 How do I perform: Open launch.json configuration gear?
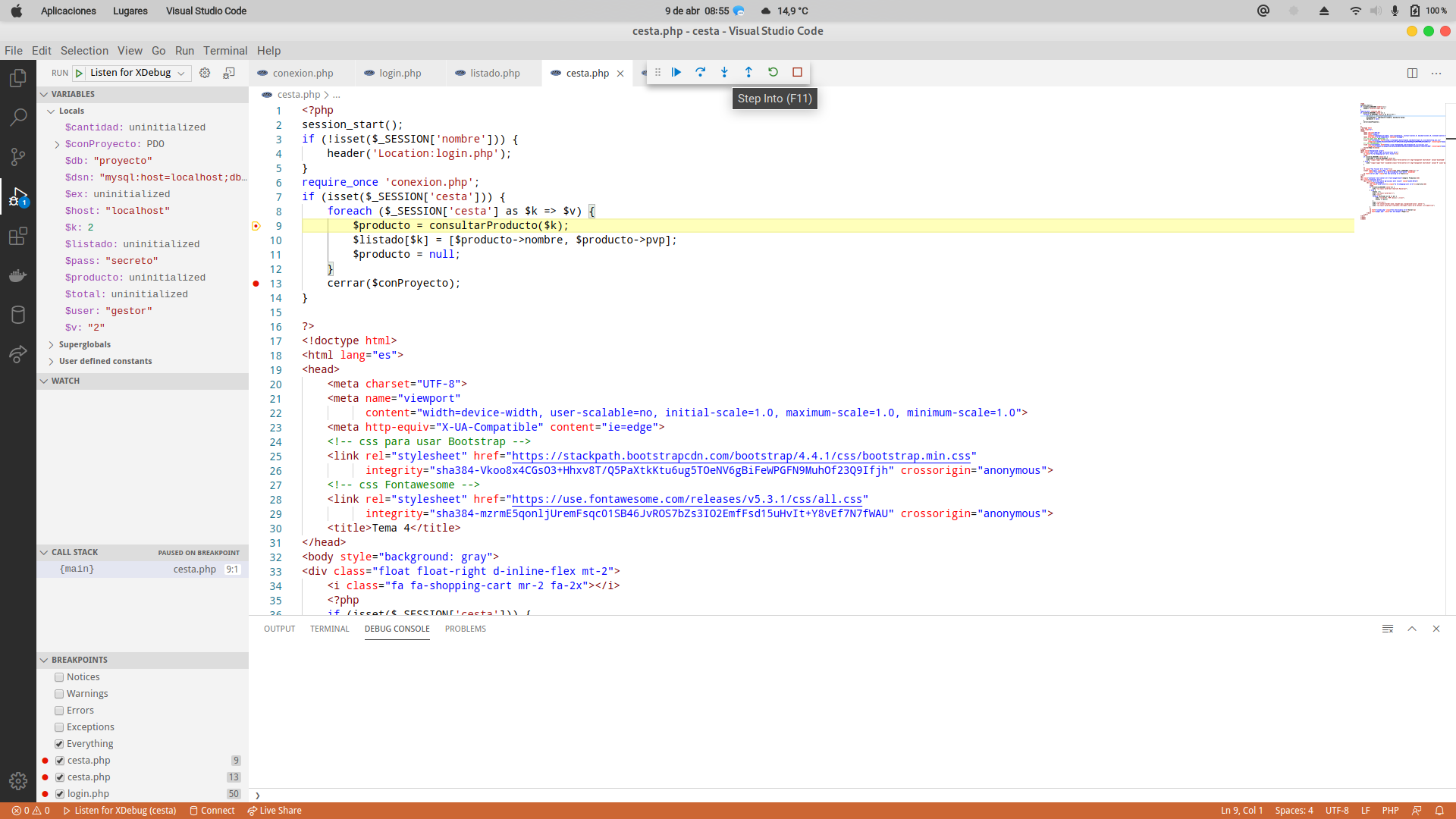point(205,73)
